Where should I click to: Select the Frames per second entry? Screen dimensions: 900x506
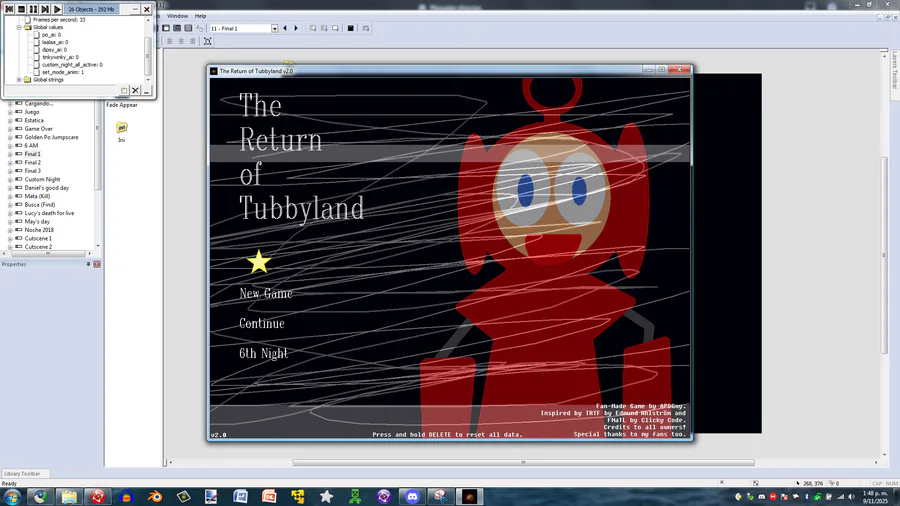click(x=59, y=20)
